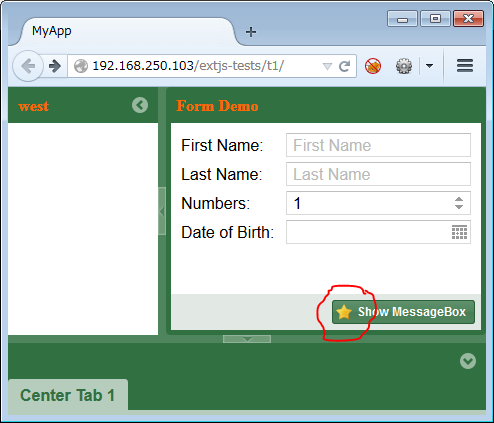
Task: Increase the Numbers spinner value
Action: [x=459, y=199]
